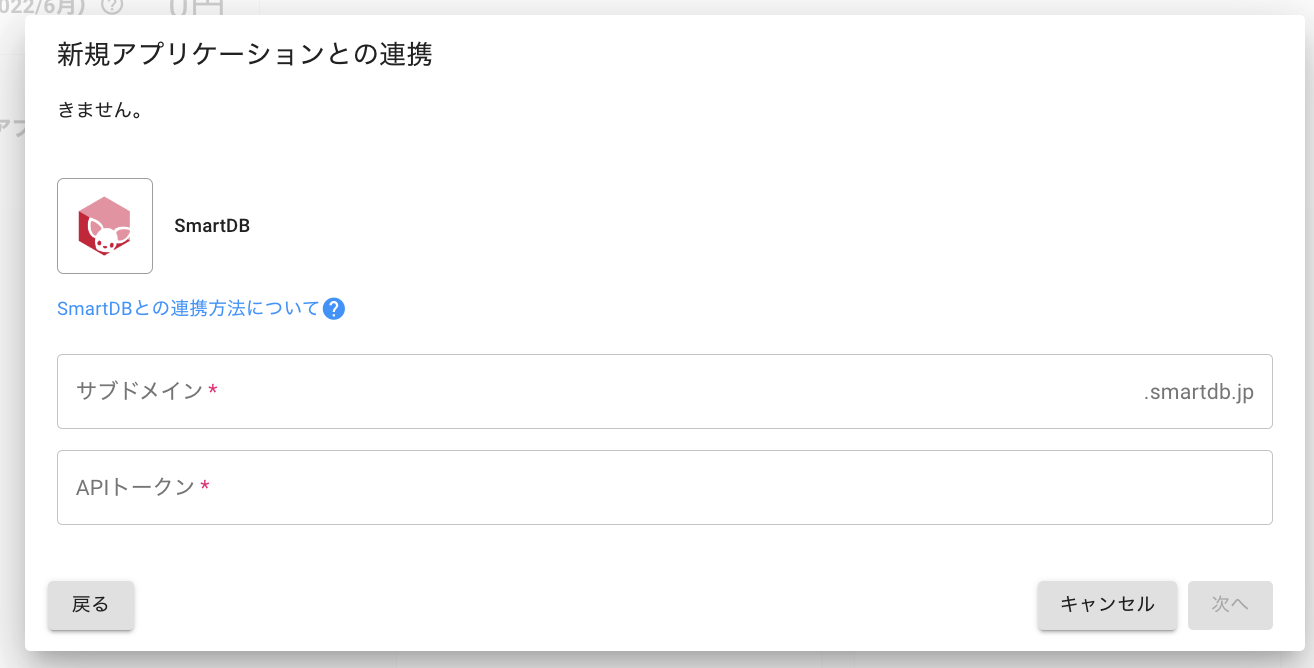This screenshot has height=668, width=1314.
Task: Click the red asterisk beside サブドメイン
Action: coord(213,391)
